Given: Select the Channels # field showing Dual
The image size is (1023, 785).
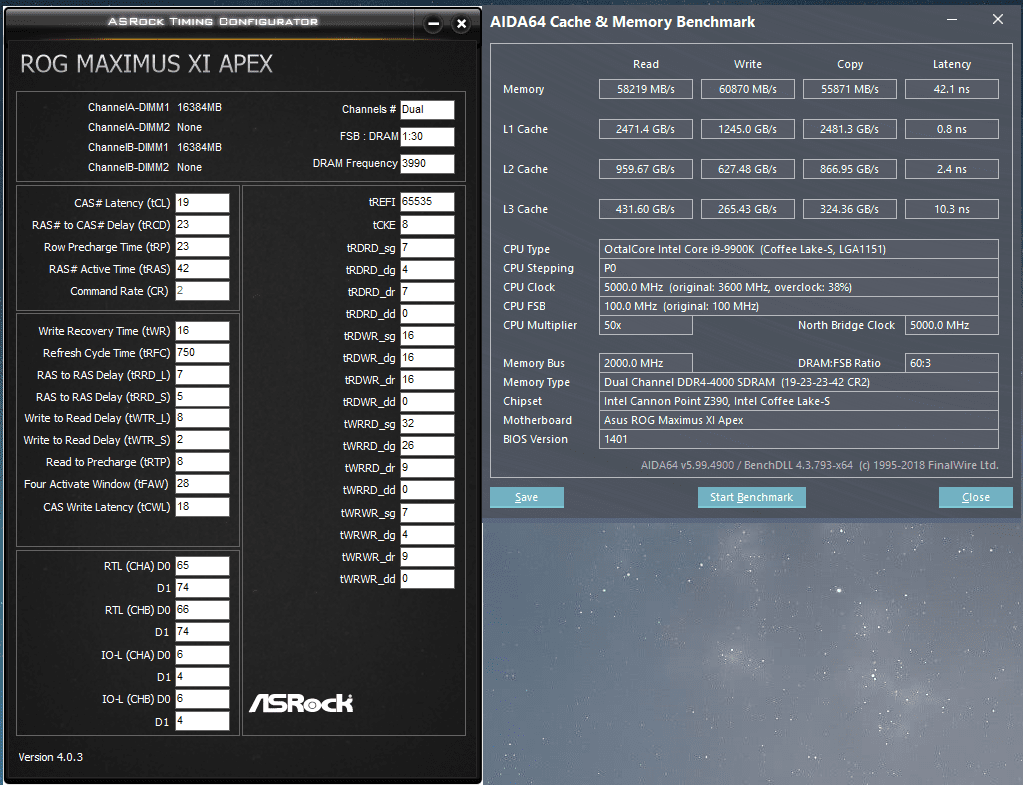Looking at the screenshot, I should [427, 110].
